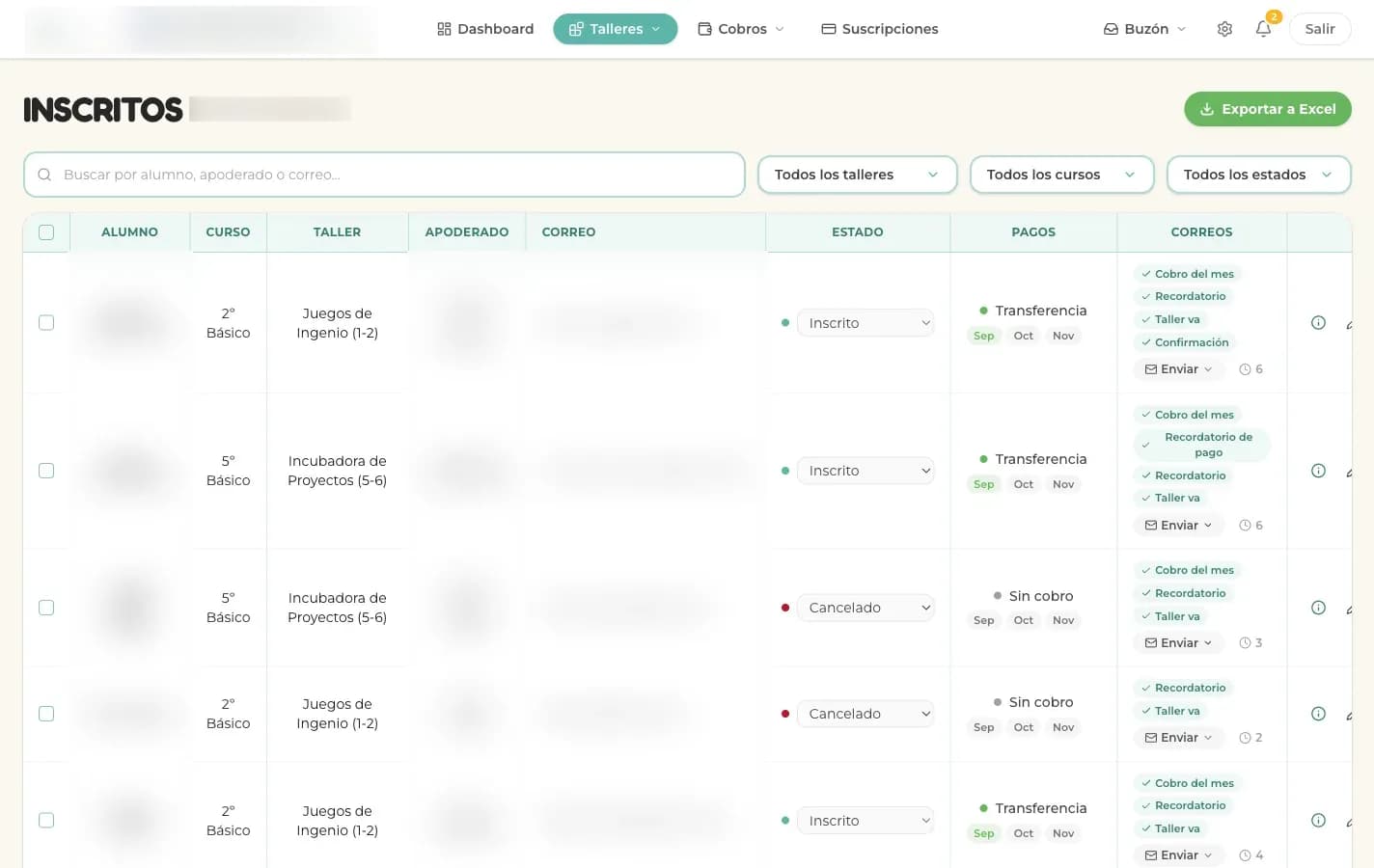Screen dimensions: 1374x868
Task: Click email history clock in Incubadora Inscrito row
Action: click(1250, 526)
